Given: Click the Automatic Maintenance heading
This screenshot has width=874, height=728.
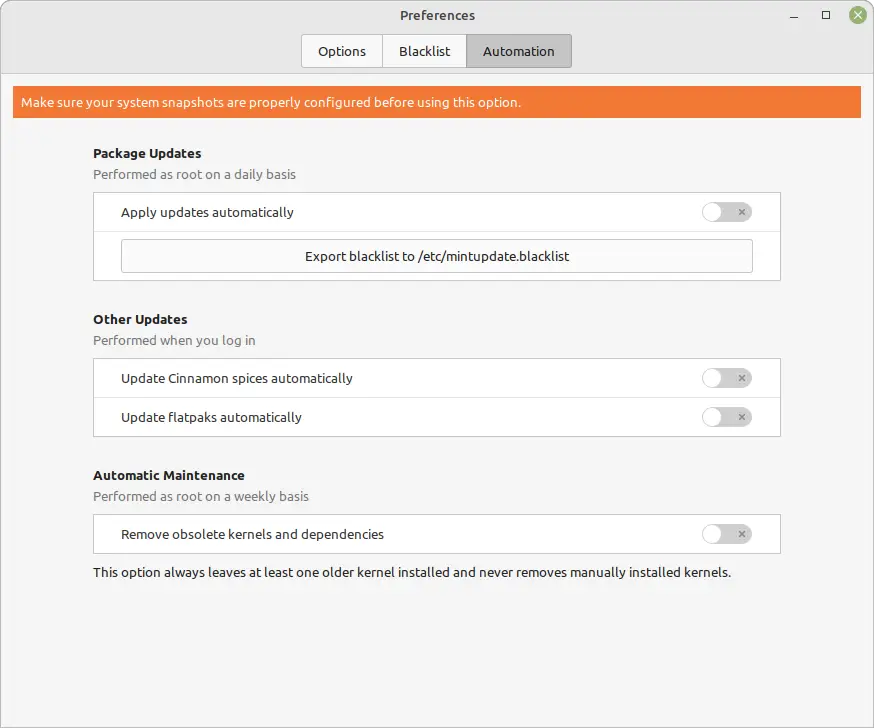Looking at the screenshot, I should (x=168, y=475).
